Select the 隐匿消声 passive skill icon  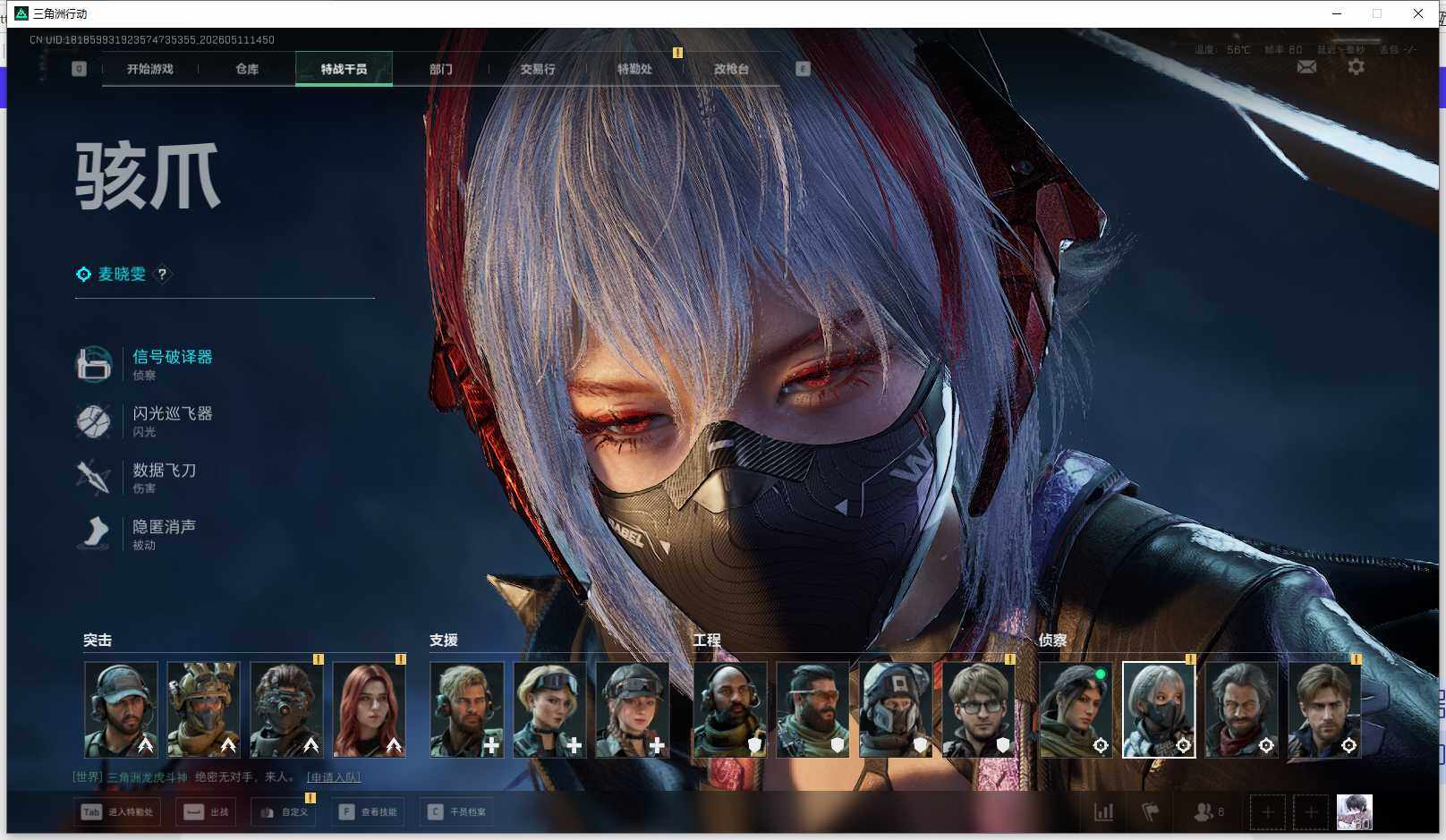pyautogui.click(x=94, y=533)
